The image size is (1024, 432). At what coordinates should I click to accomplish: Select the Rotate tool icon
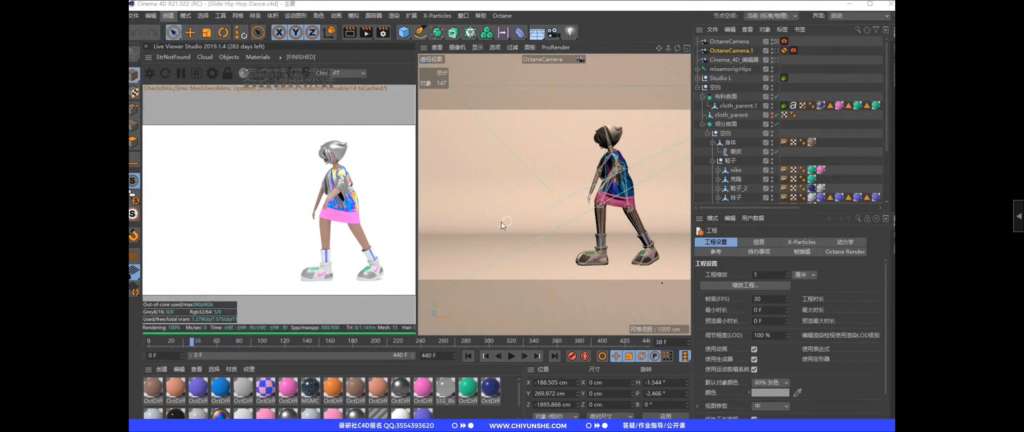(x=224, y=33)
